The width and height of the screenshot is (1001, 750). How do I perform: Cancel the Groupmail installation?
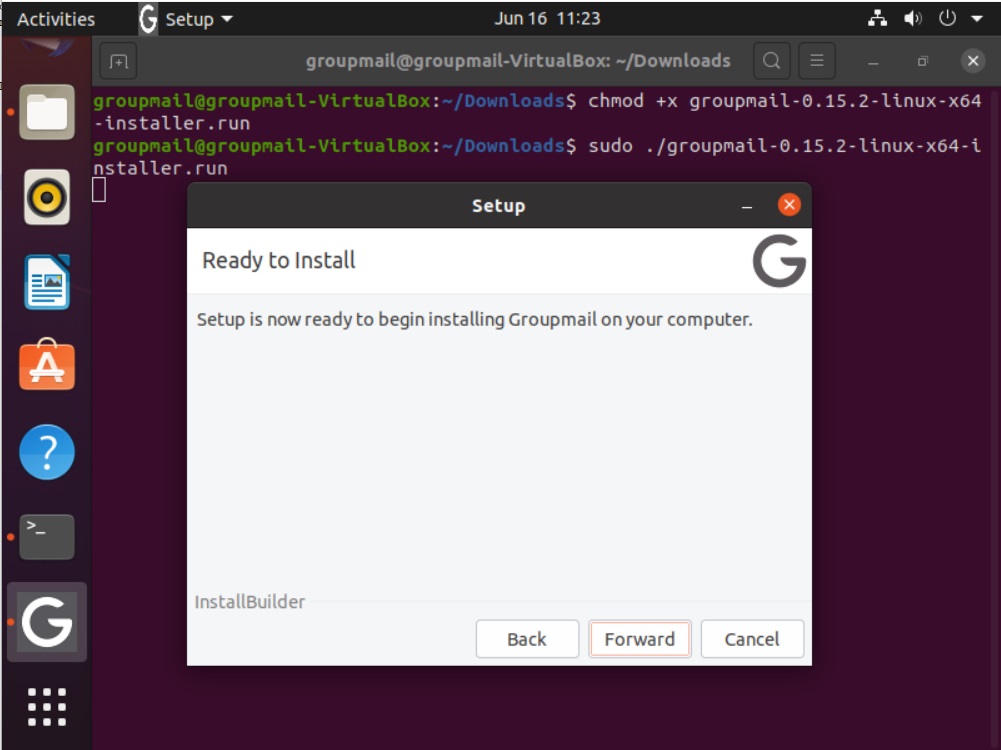751,638
